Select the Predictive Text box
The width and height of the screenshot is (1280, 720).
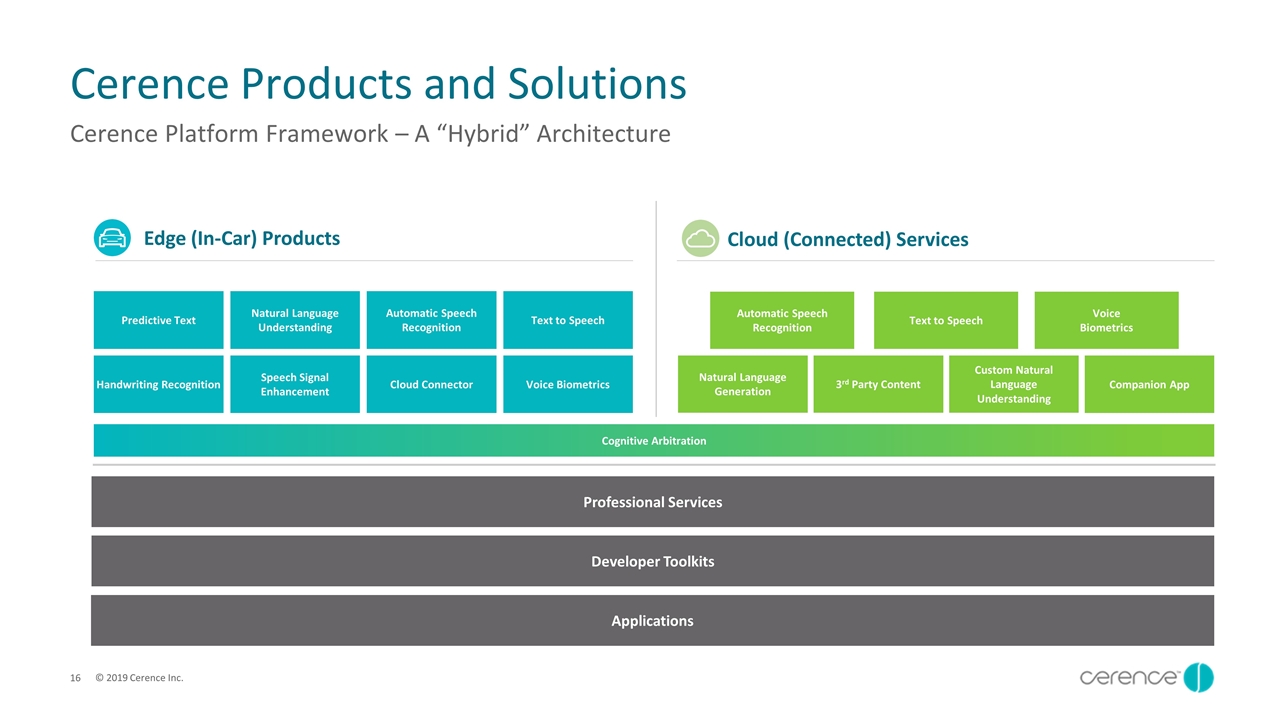point(158,320)
